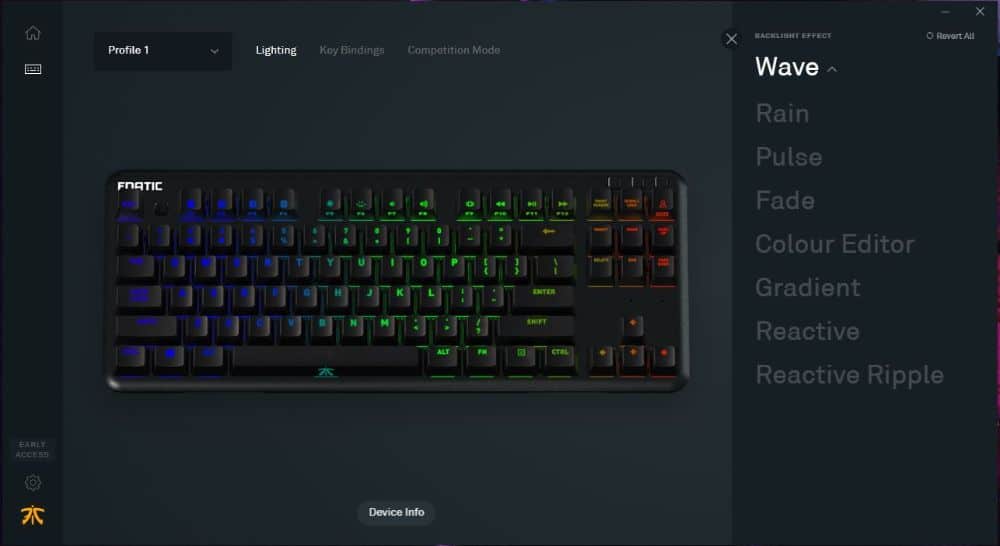Select the keyboard device icon in sidebar

click(x=33, y=69)
